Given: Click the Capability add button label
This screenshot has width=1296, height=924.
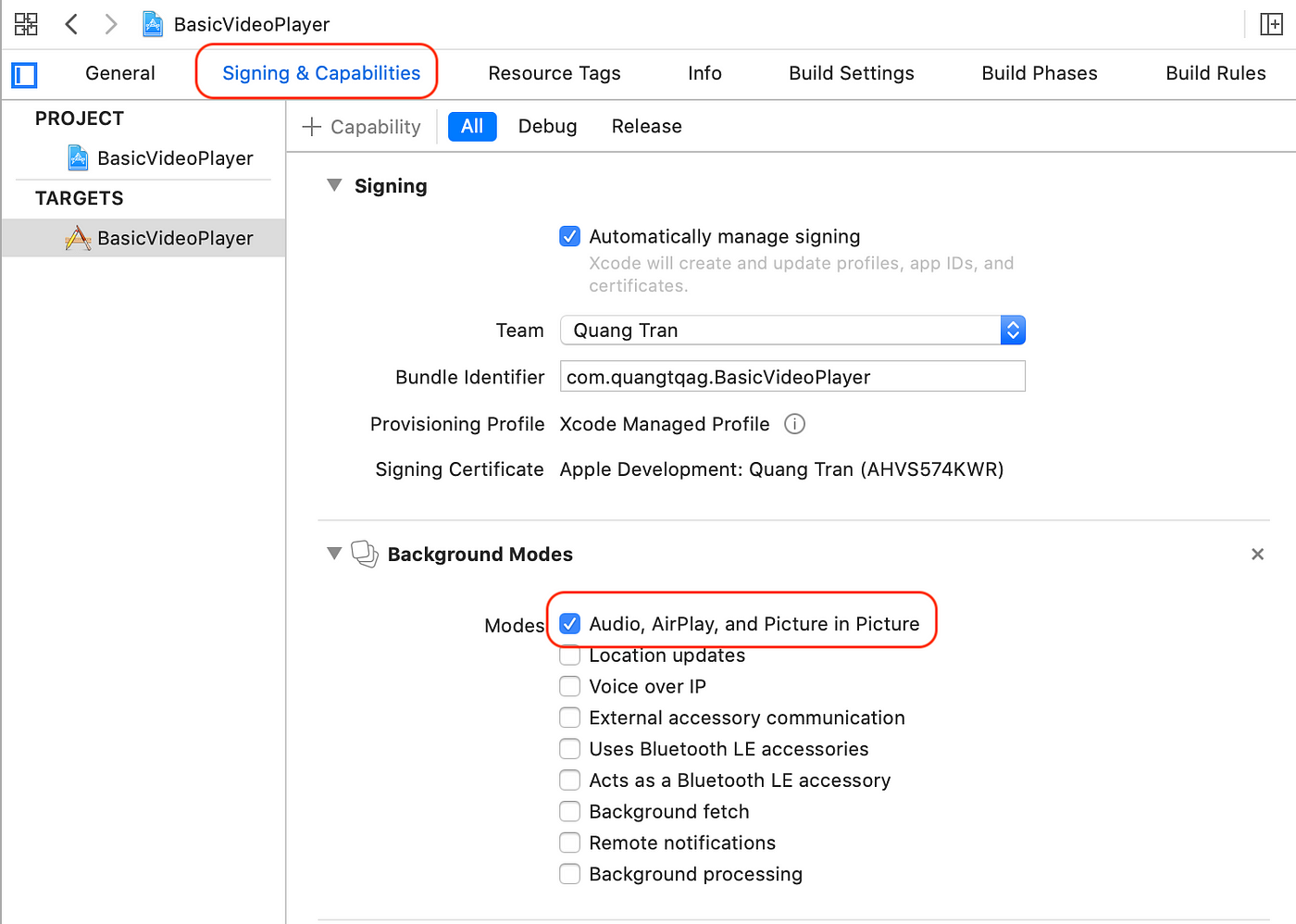Looking at the screenshot, I should coord(375,127).
